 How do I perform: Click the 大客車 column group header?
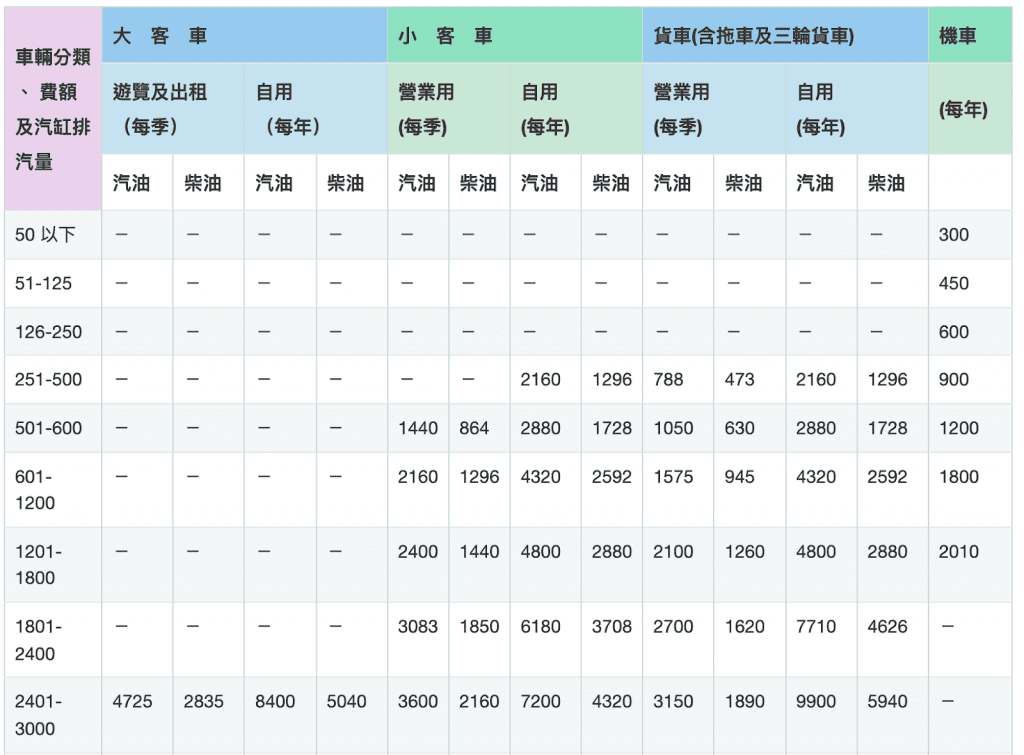tap(160, 36)
